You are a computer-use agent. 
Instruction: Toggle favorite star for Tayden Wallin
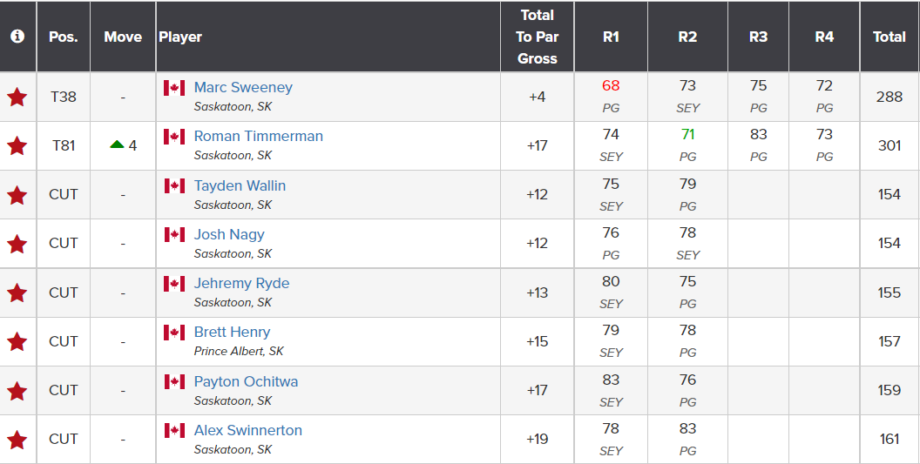(x=17, y=195)
